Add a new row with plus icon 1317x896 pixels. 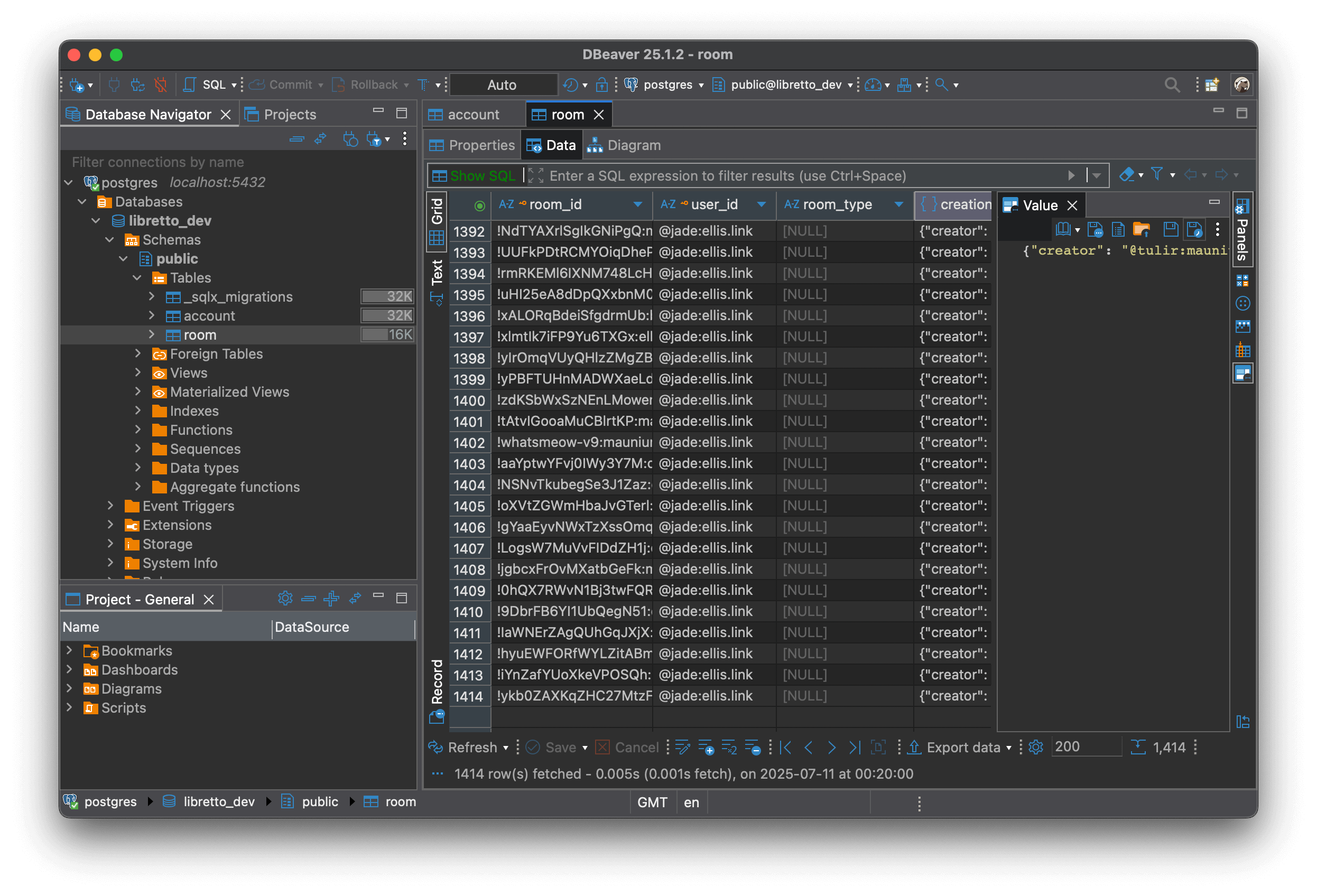pyautogui.click(x=706, y=748)
